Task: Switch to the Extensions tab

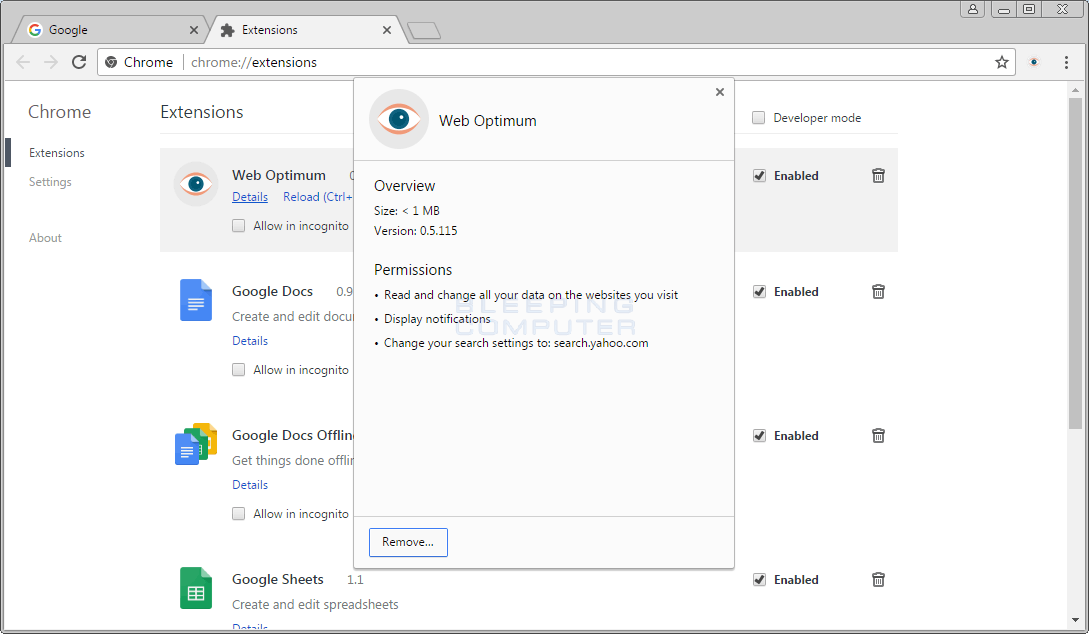Action: pyautogui.click(x=306, y=30)
